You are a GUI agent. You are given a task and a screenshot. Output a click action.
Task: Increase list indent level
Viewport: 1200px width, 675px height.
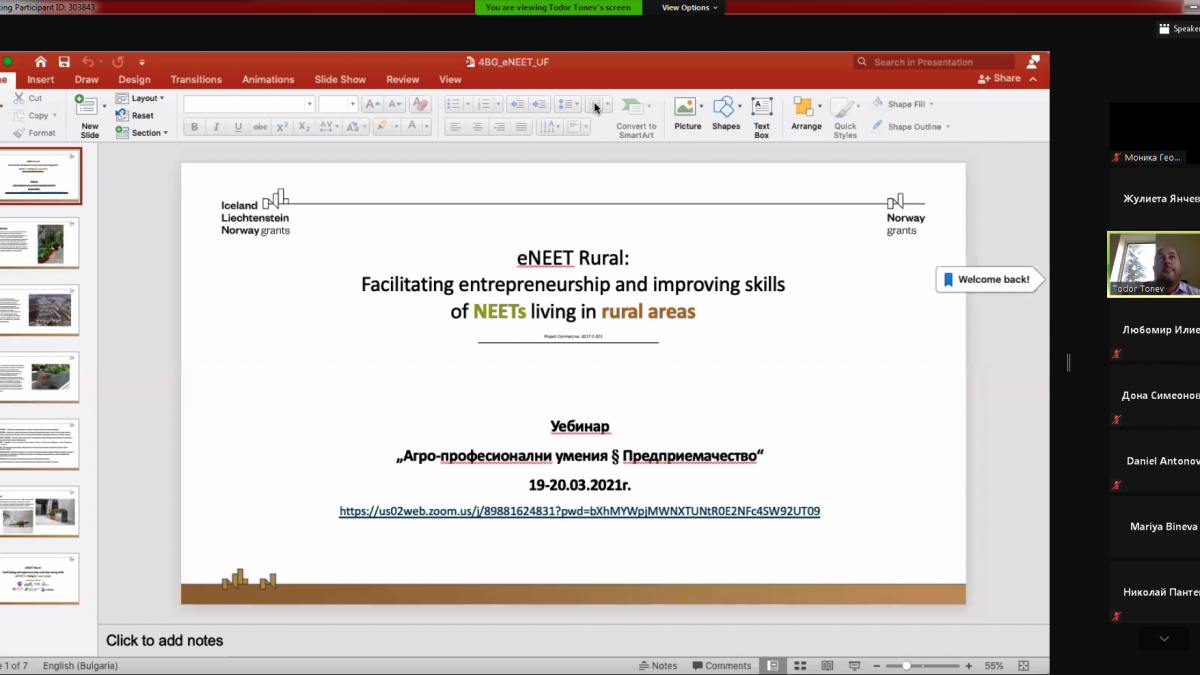click(x=538, y=104)
